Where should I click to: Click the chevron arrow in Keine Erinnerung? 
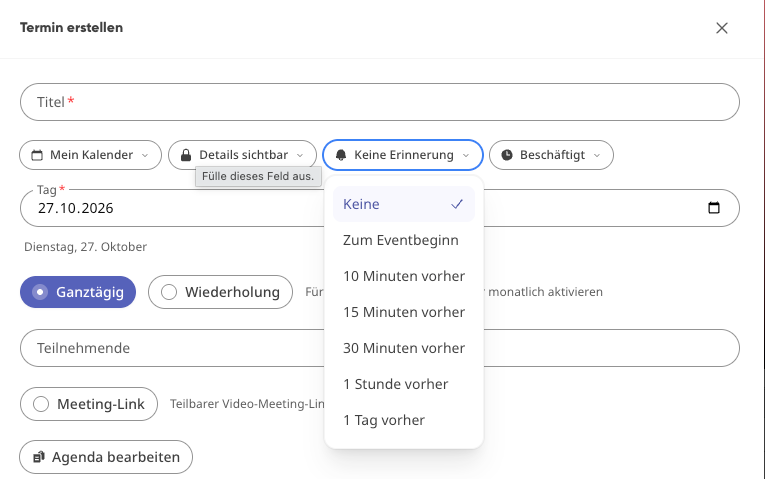(466, 156)
